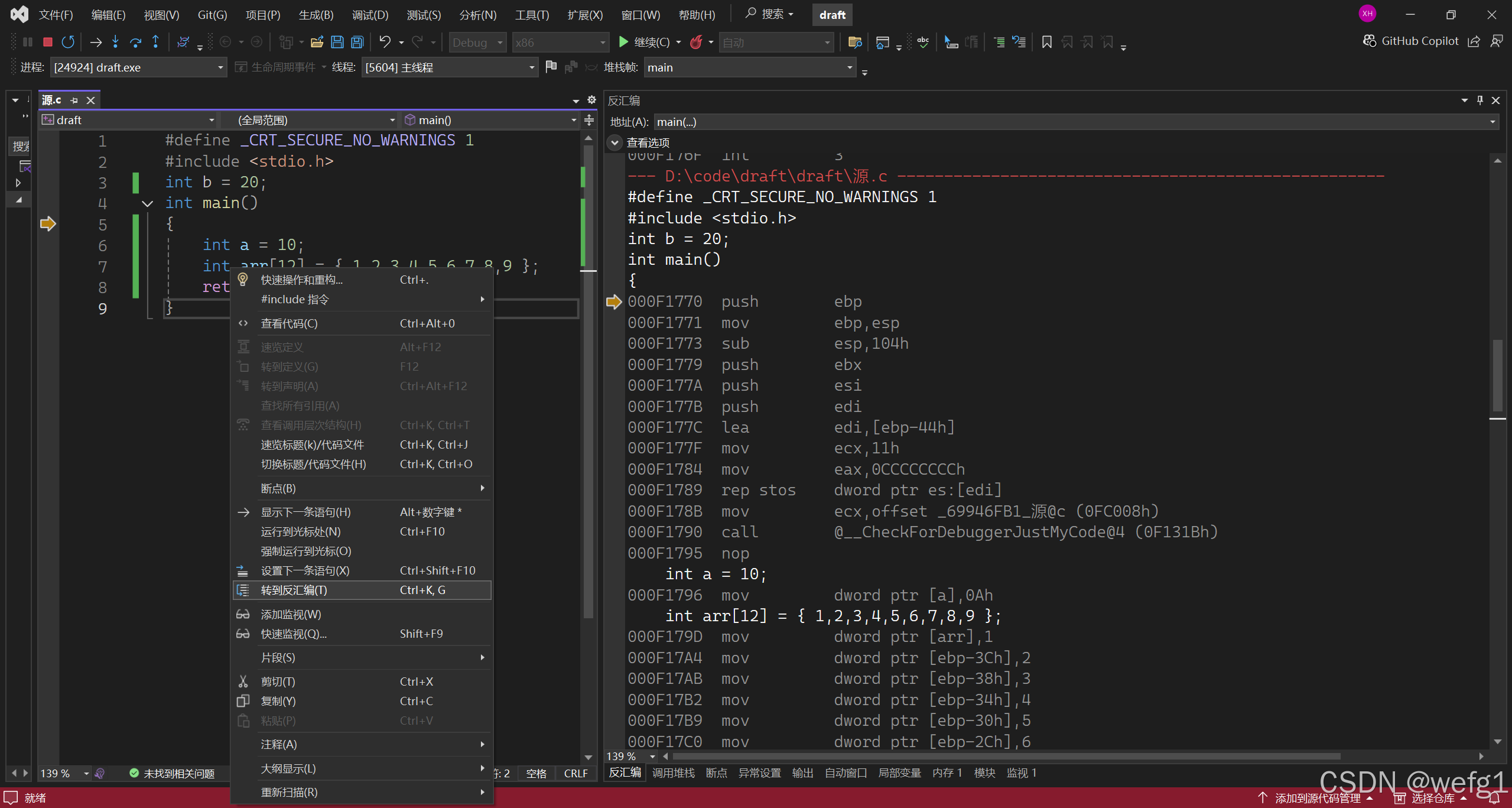The height and width of the screenshot is (808, 1512).
Task: Click 添加到源代码管理 in the status bar
Action: (1317, 798)
